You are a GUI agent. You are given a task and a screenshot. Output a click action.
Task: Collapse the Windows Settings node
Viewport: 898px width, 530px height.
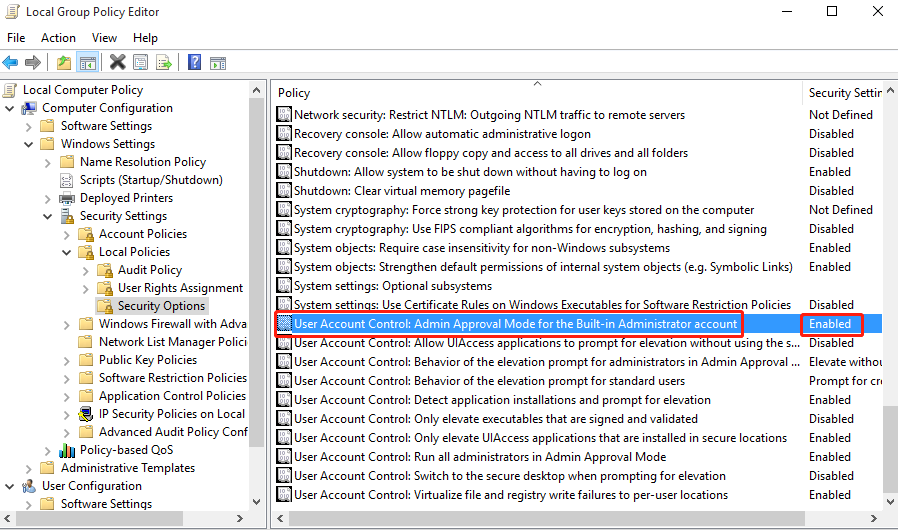[x=28, y=144]
